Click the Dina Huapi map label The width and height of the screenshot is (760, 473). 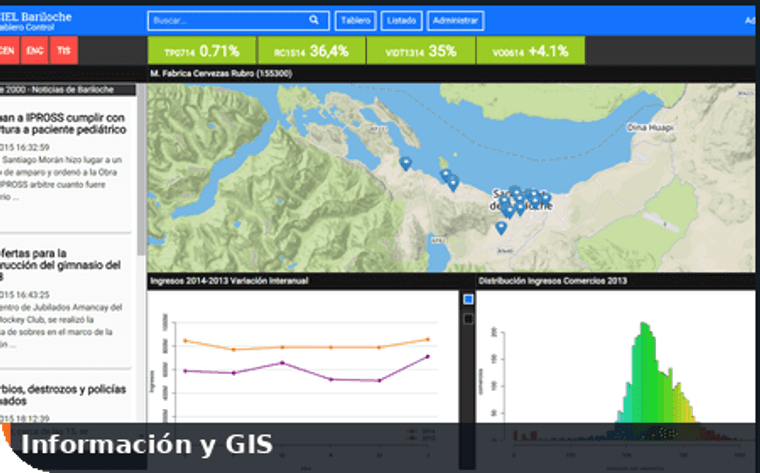point(650,127)
